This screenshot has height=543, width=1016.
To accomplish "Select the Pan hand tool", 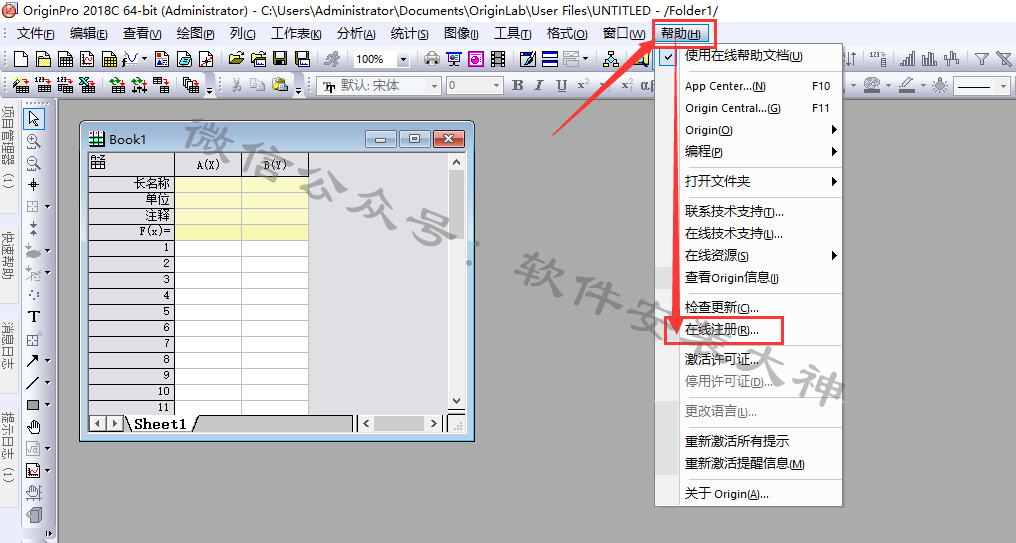I will 34,426.
